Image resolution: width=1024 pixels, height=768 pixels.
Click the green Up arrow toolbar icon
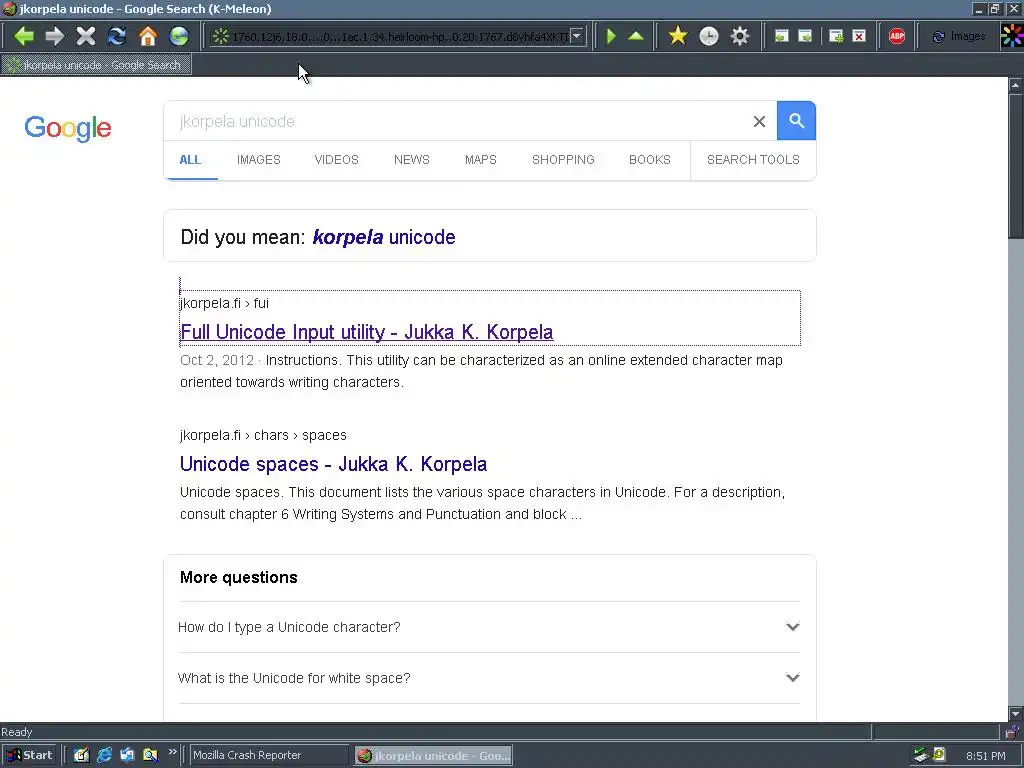(636, 36)
